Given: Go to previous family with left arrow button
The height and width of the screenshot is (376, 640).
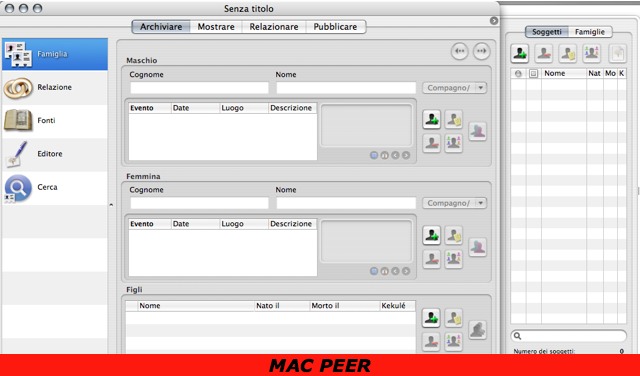Looking at the screenshot, I should (x=460, y=51).
